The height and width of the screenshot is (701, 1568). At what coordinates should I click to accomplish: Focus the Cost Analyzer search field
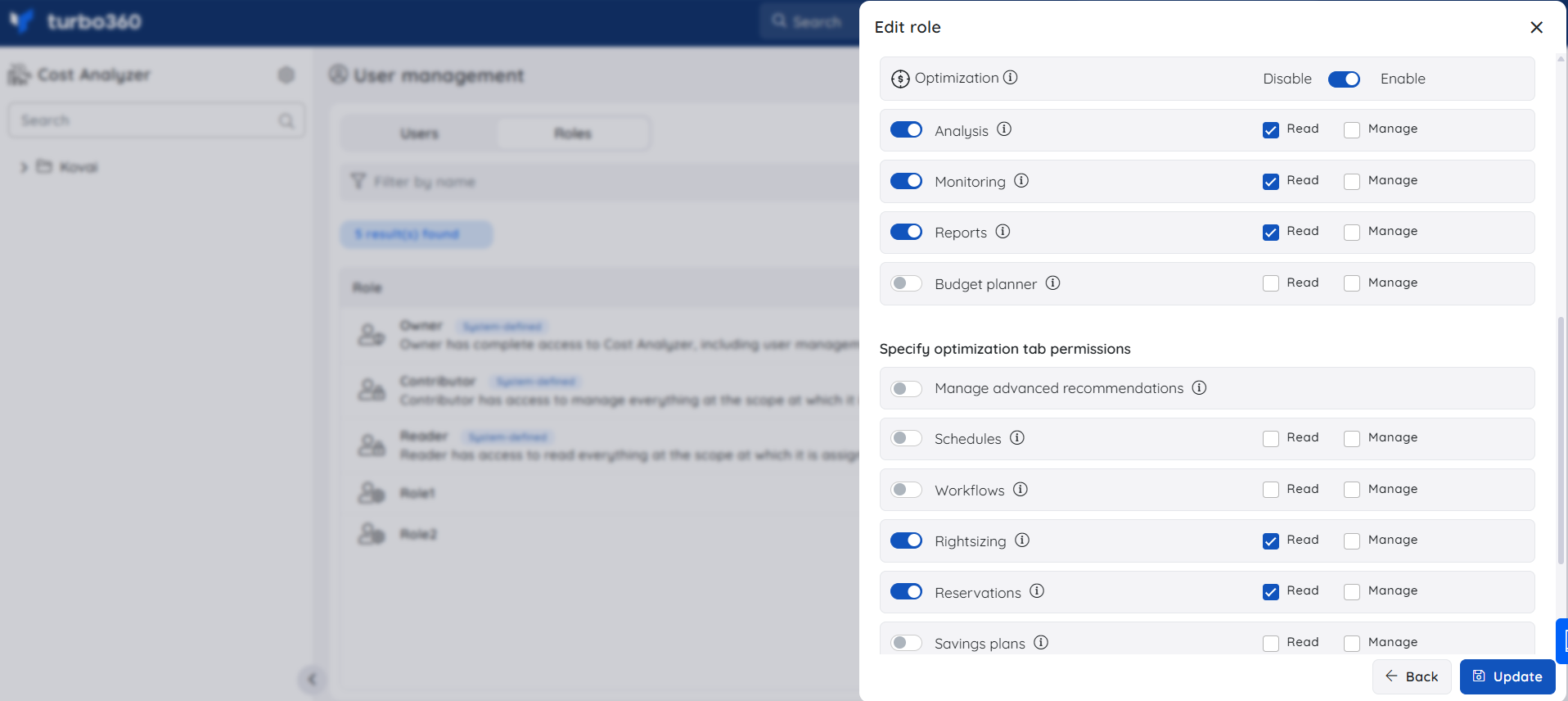pyautogui.click(x=156, y=120)
